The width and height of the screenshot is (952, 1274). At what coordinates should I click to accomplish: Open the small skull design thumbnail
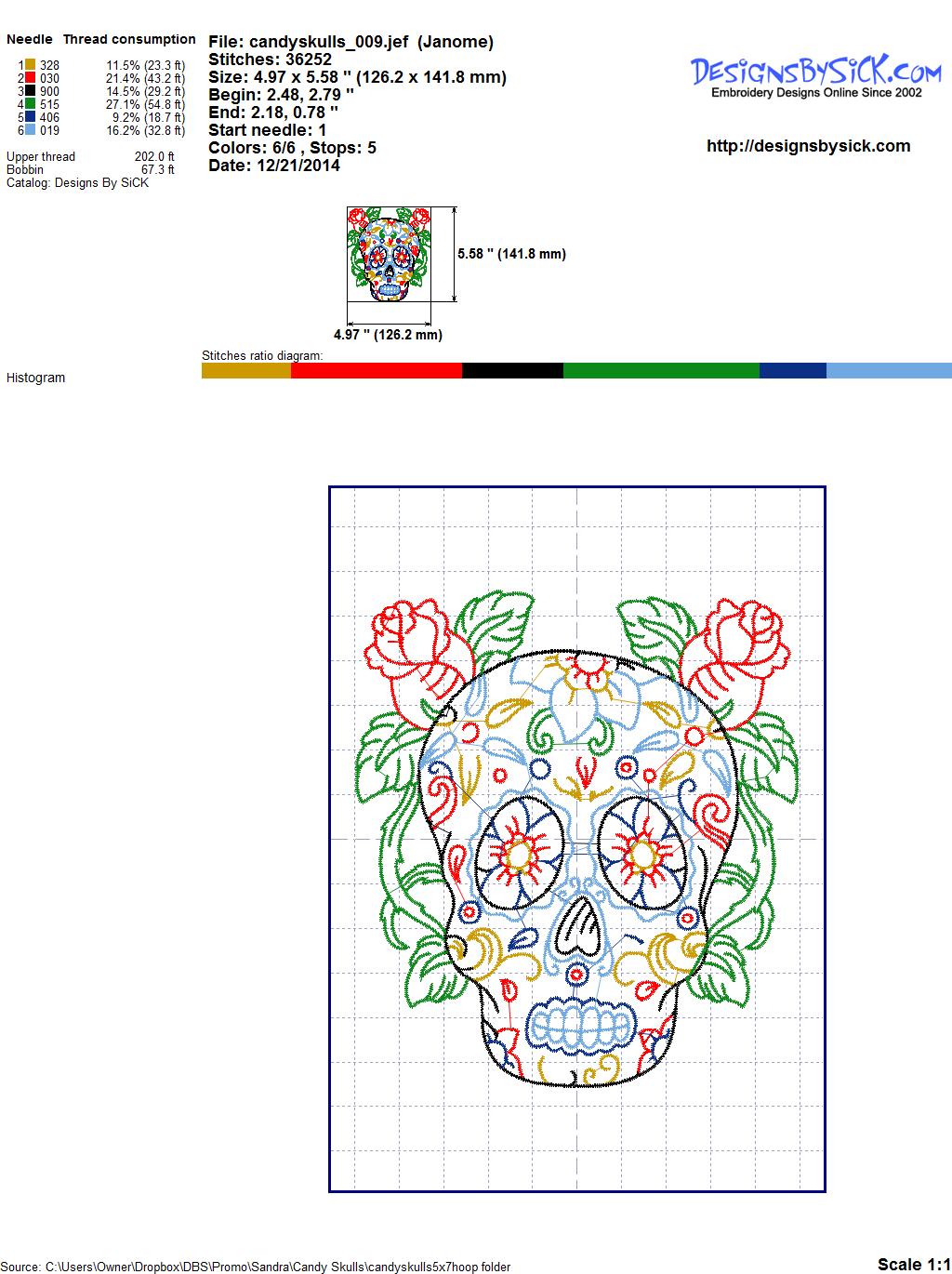pyautogui.click(x=389, y=254)
